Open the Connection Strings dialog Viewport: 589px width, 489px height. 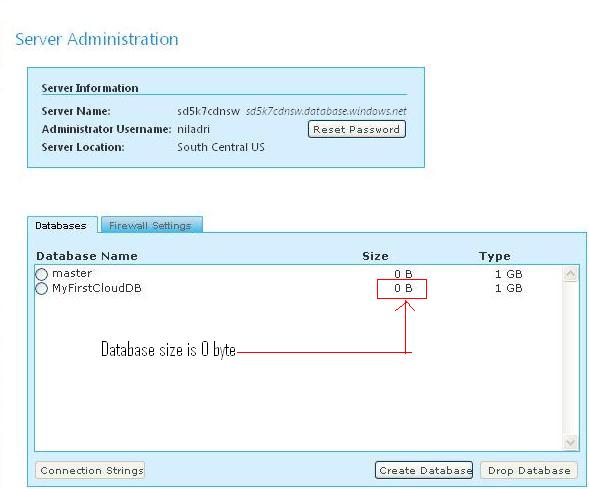90,470
